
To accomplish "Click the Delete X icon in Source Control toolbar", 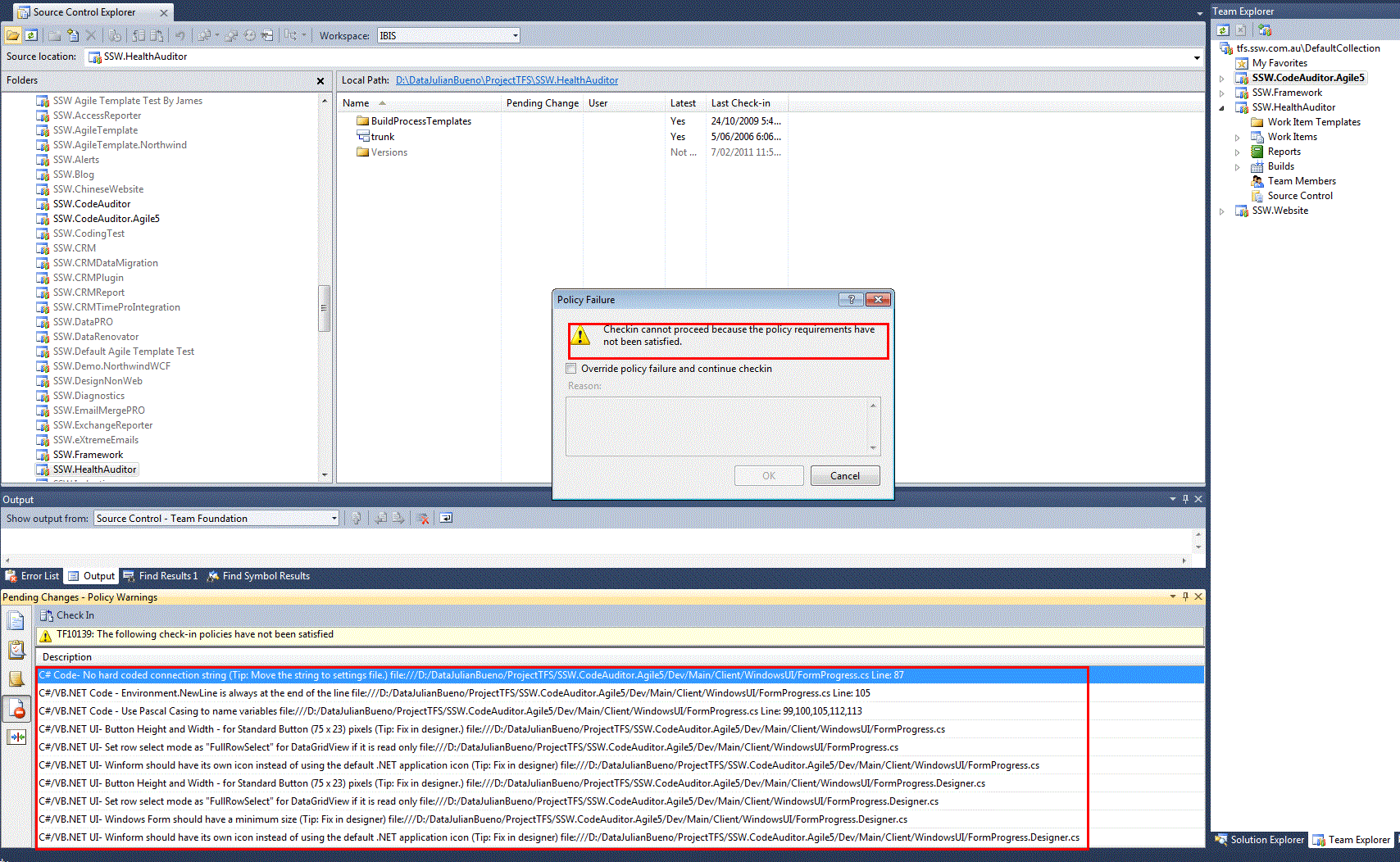I will (91, 35).
